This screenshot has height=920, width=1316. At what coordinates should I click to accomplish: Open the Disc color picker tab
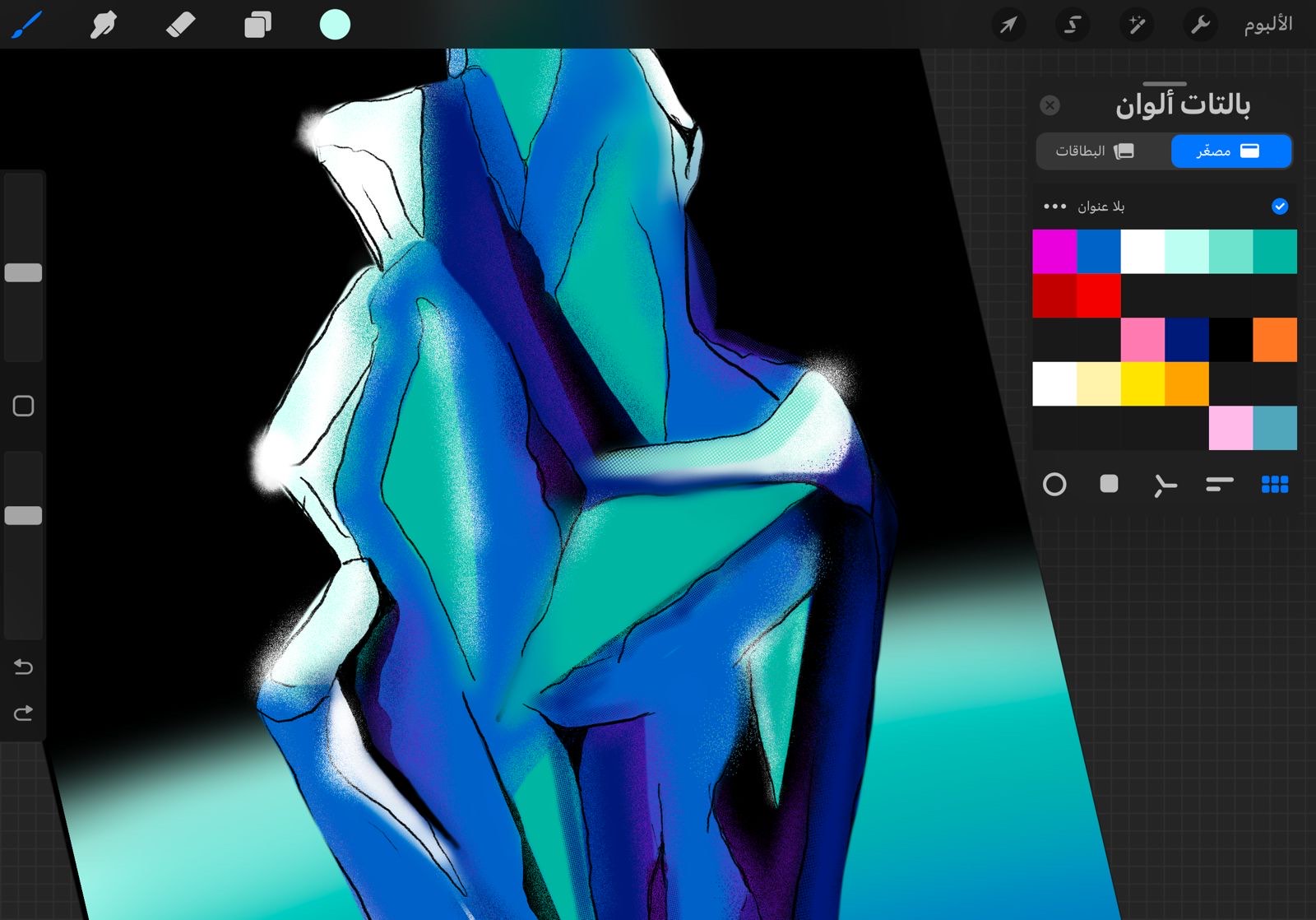(x=1054, y=485)
